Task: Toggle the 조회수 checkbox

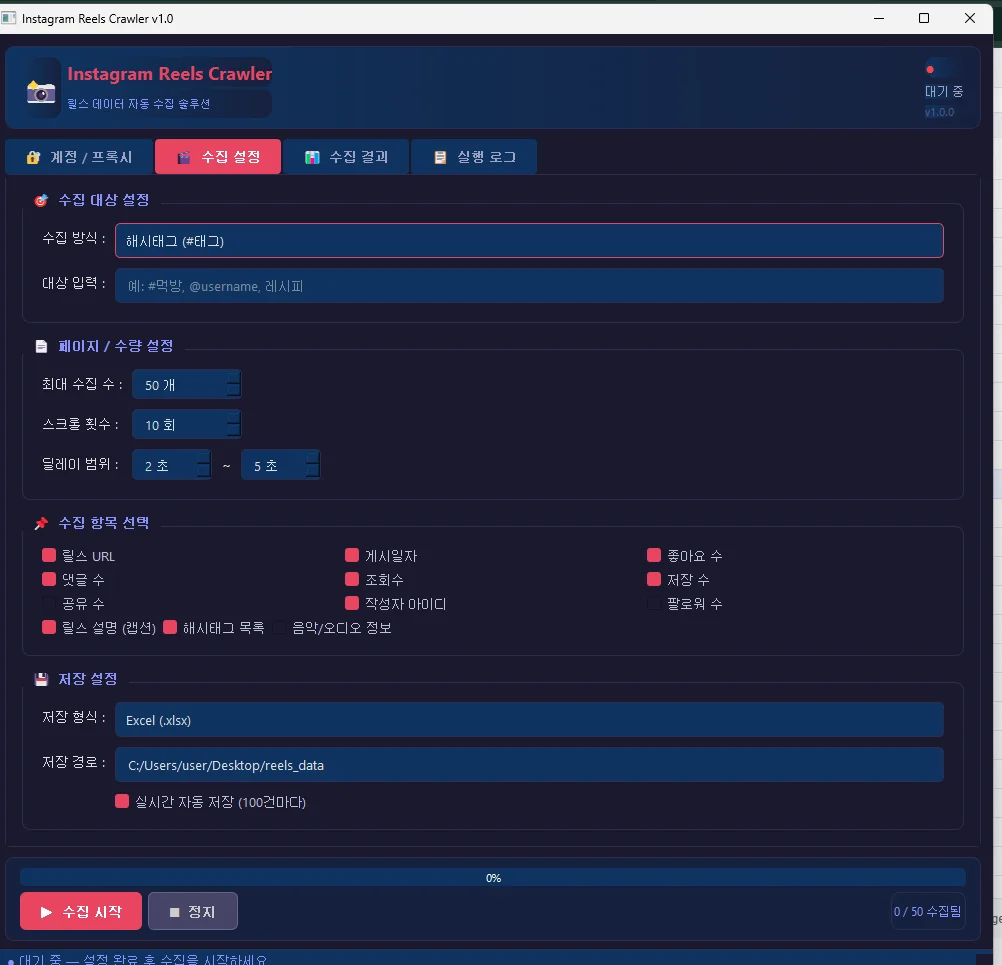Action: pos(351,580)
